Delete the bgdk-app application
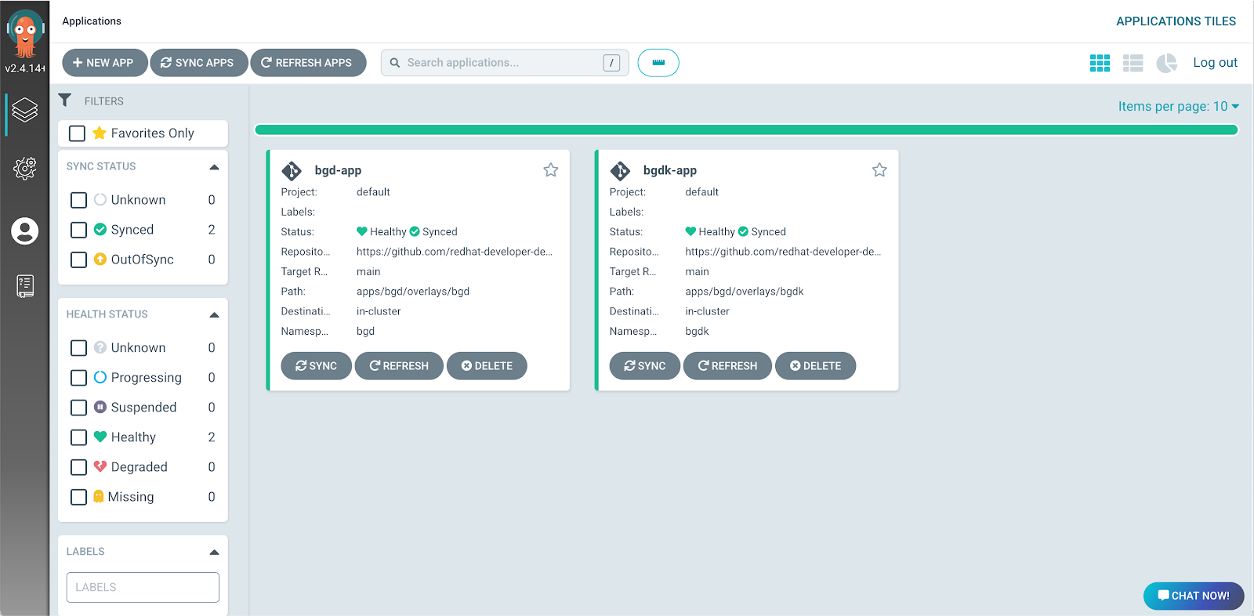 [816, 366]
